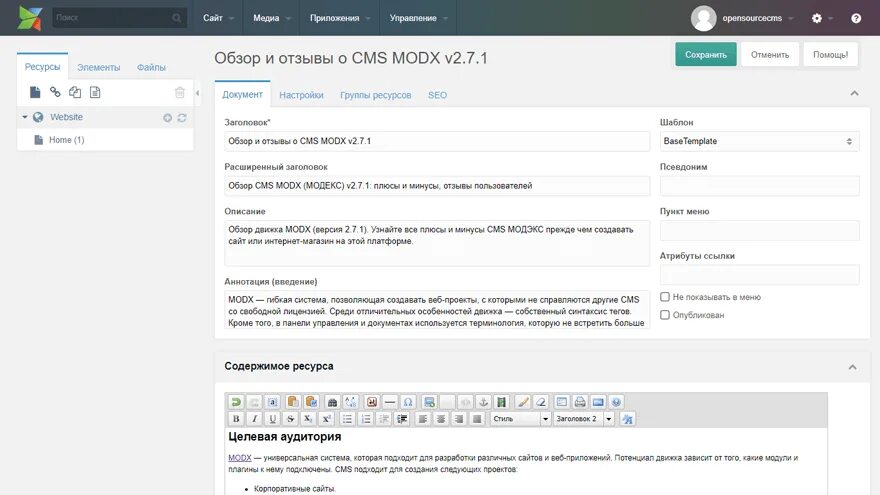Open the Медиа menu
This screenshot has width=880, height=495.
(271, 18)
